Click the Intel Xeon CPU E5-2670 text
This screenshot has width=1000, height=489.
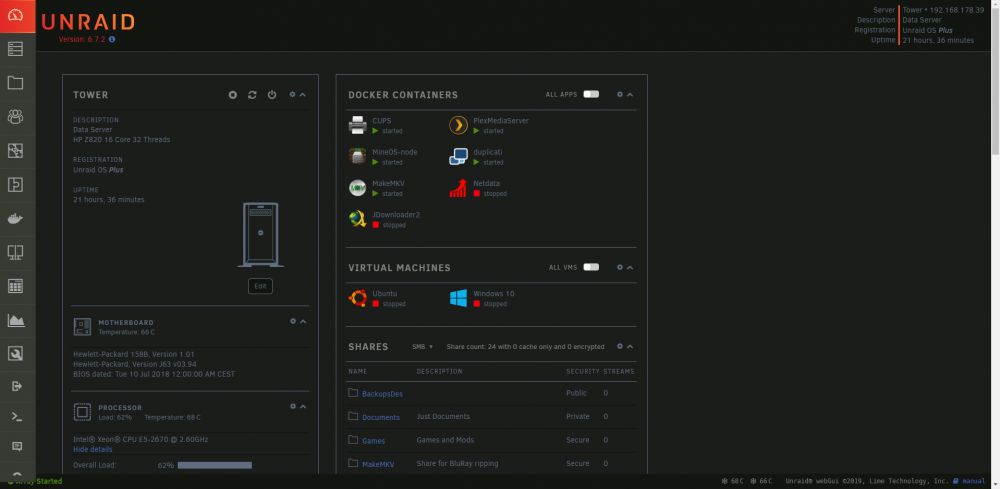point(140,439)
